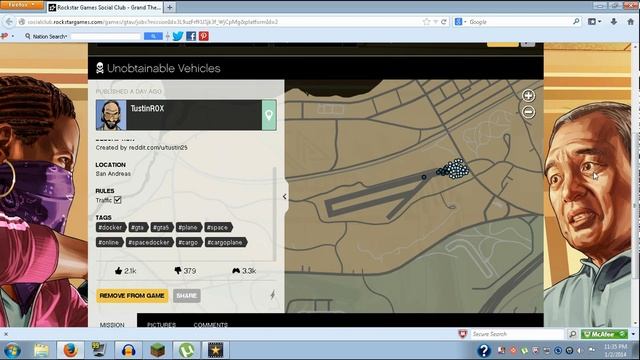Click the taskbar clock
Image resolution: width=640 pixels, height=360 pixels.
615,351
